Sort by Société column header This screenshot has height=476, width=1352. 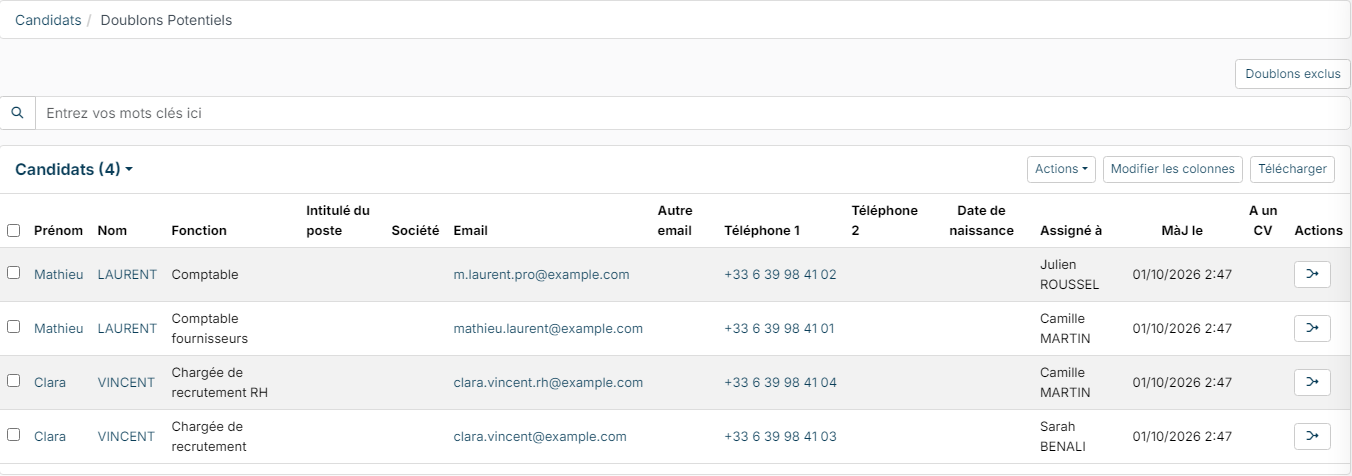pos(415,230)
